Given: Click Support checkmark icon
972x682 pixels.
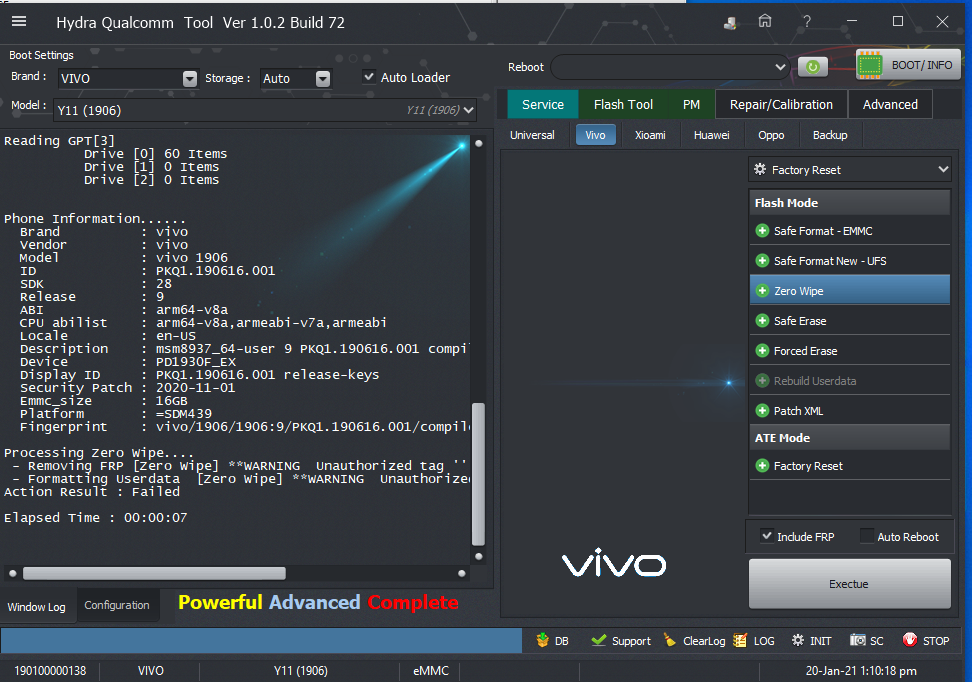Looking at the screenshot, I should coord(598,640).
